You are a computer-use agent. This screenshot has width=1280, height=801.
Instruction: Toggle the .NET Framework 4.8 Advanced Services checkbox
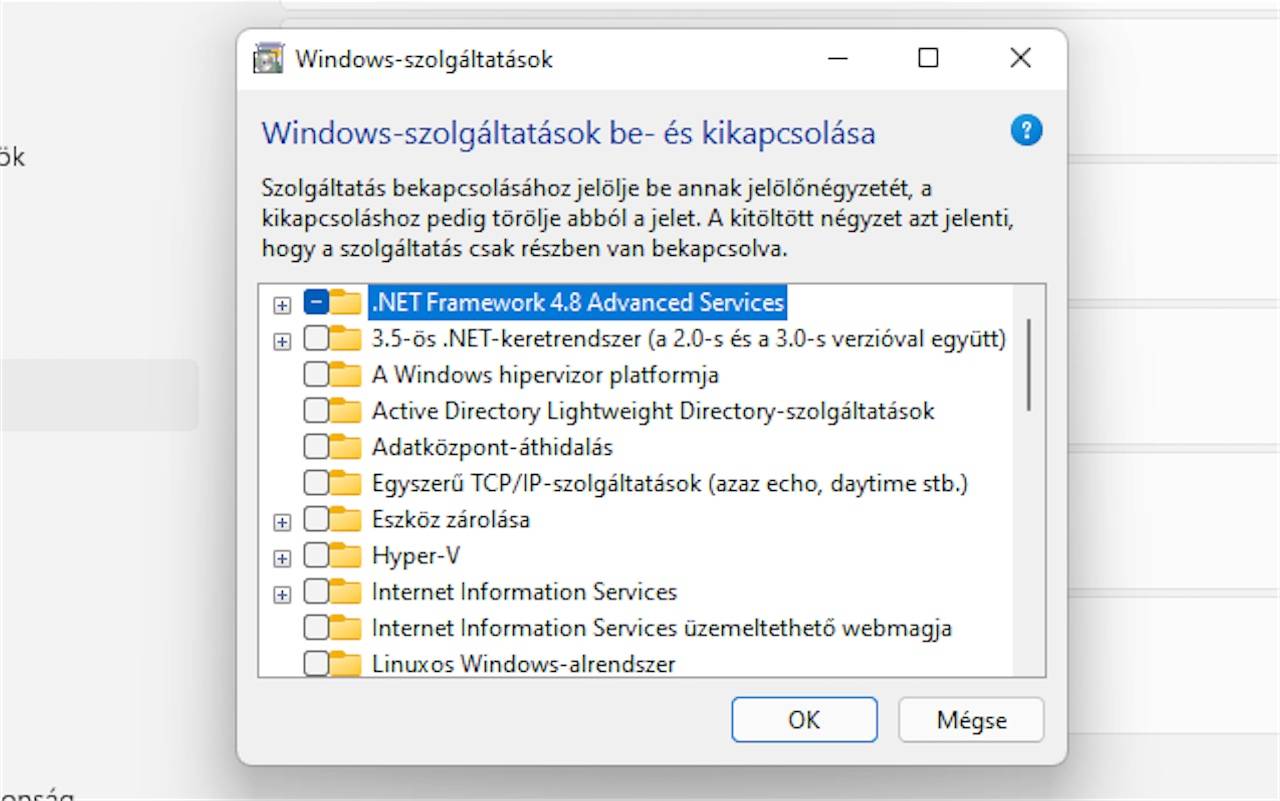pyautogui.click(x=316, y=302)
